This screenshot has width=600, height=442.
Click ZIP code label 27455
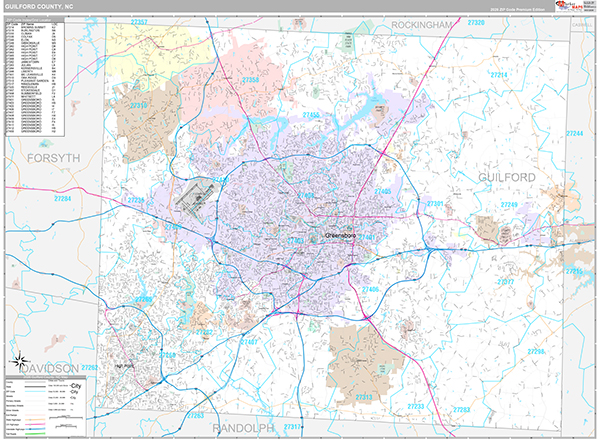tap(311, 115)
